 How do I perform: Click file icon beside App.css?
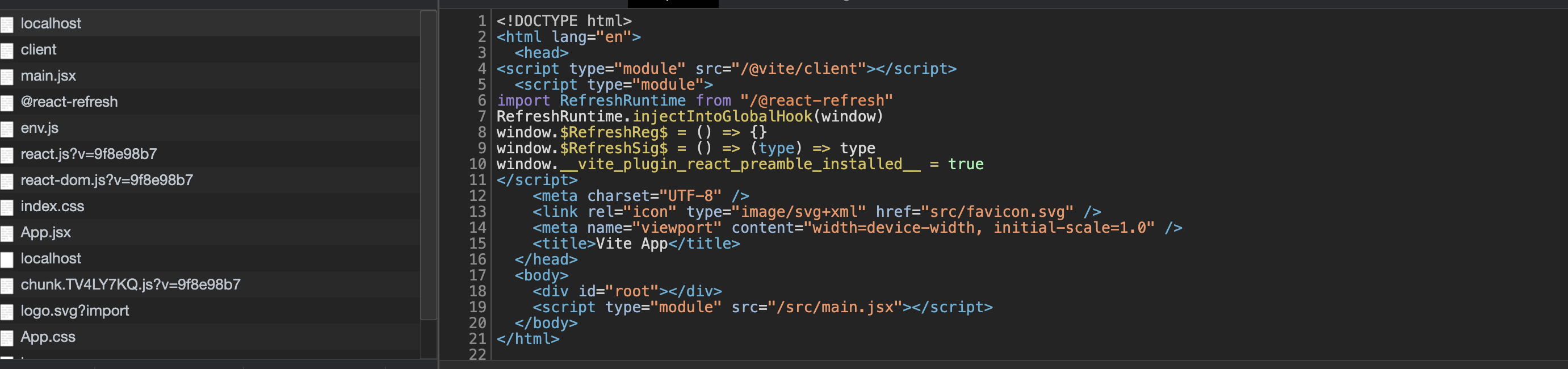click(7, 338)
